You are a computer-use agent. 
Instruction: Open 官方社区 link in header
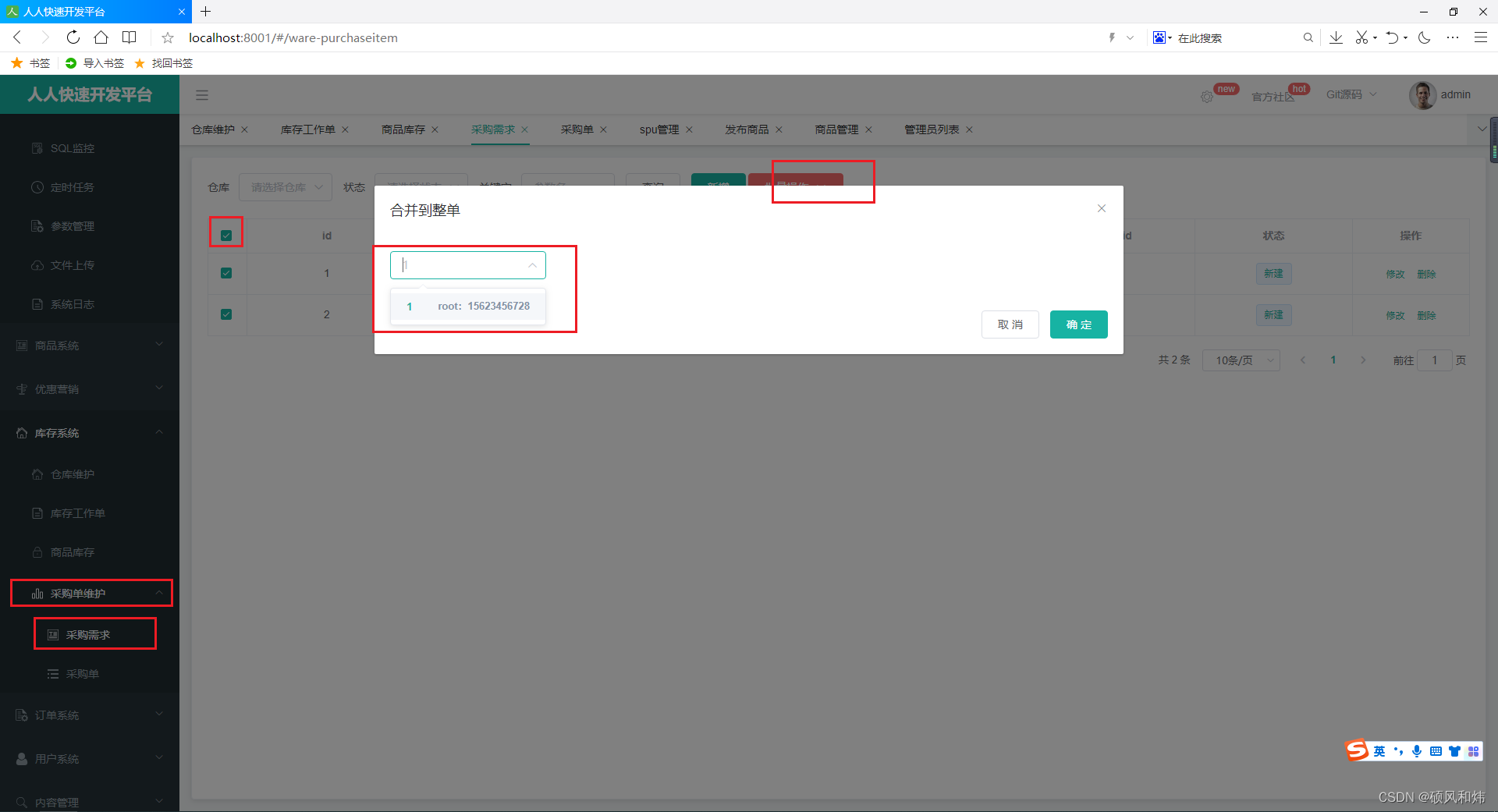click(1273, 97)
